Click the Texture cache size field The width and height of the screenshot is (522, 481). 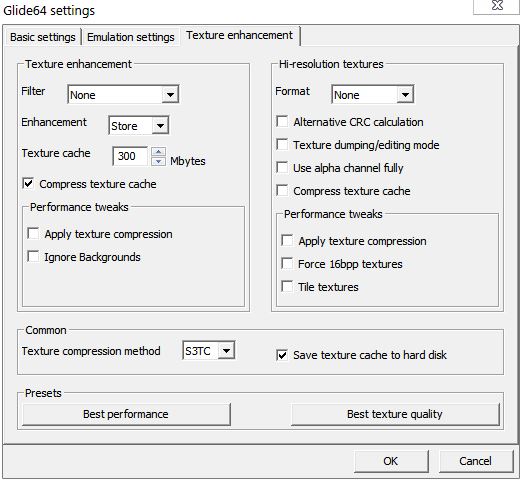click(130, 156)
